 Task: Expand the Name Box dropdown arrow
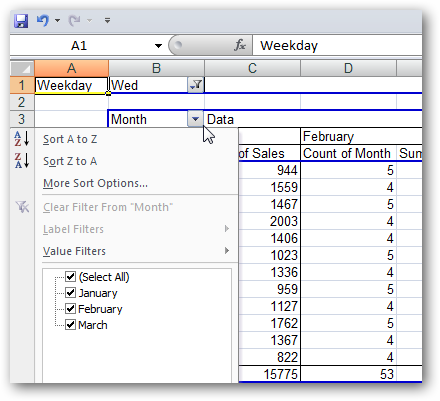tap(158, 46)
